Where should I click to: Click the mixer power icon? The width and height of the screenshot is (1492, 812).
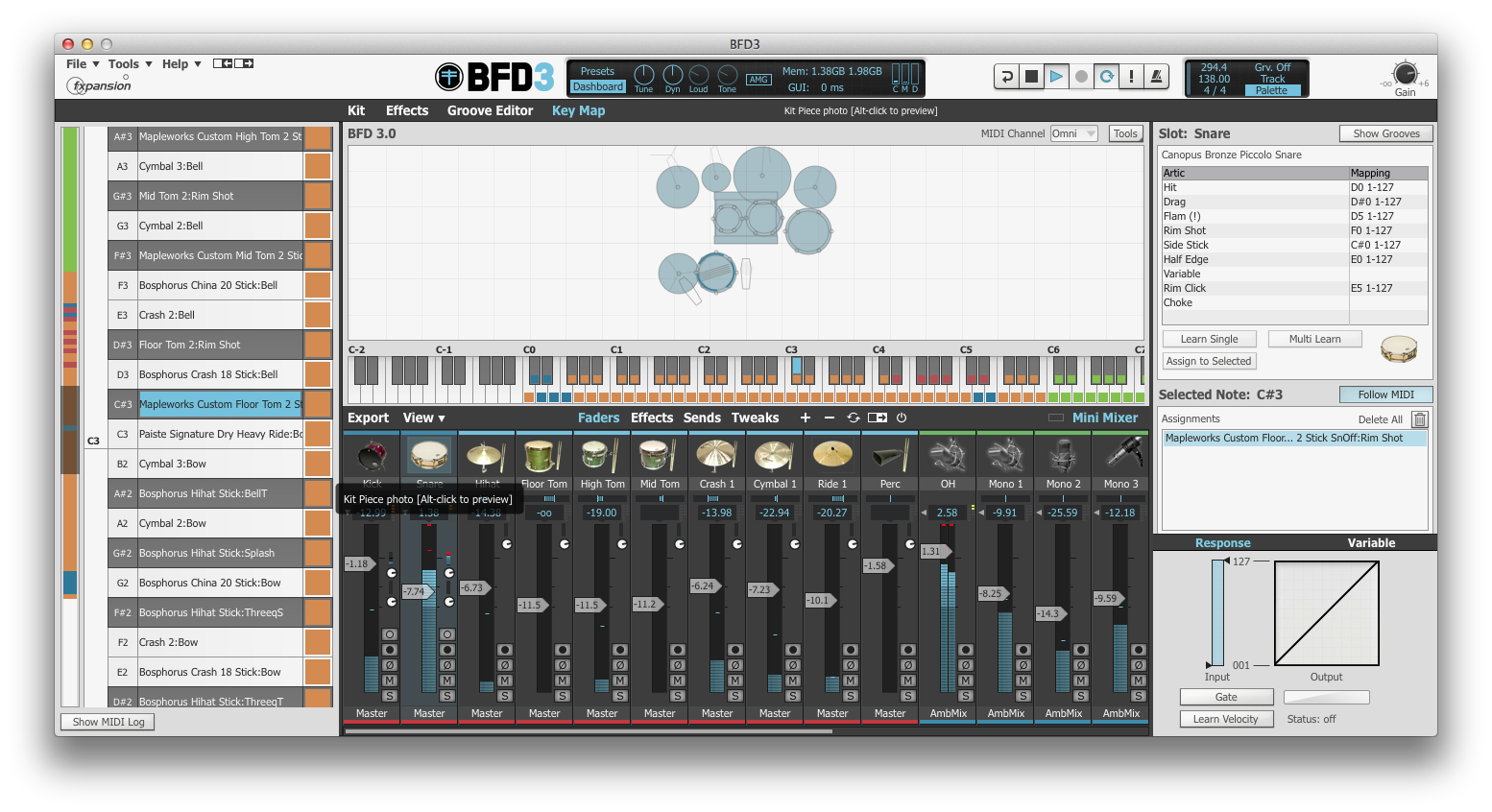click(x=902, y=418)
